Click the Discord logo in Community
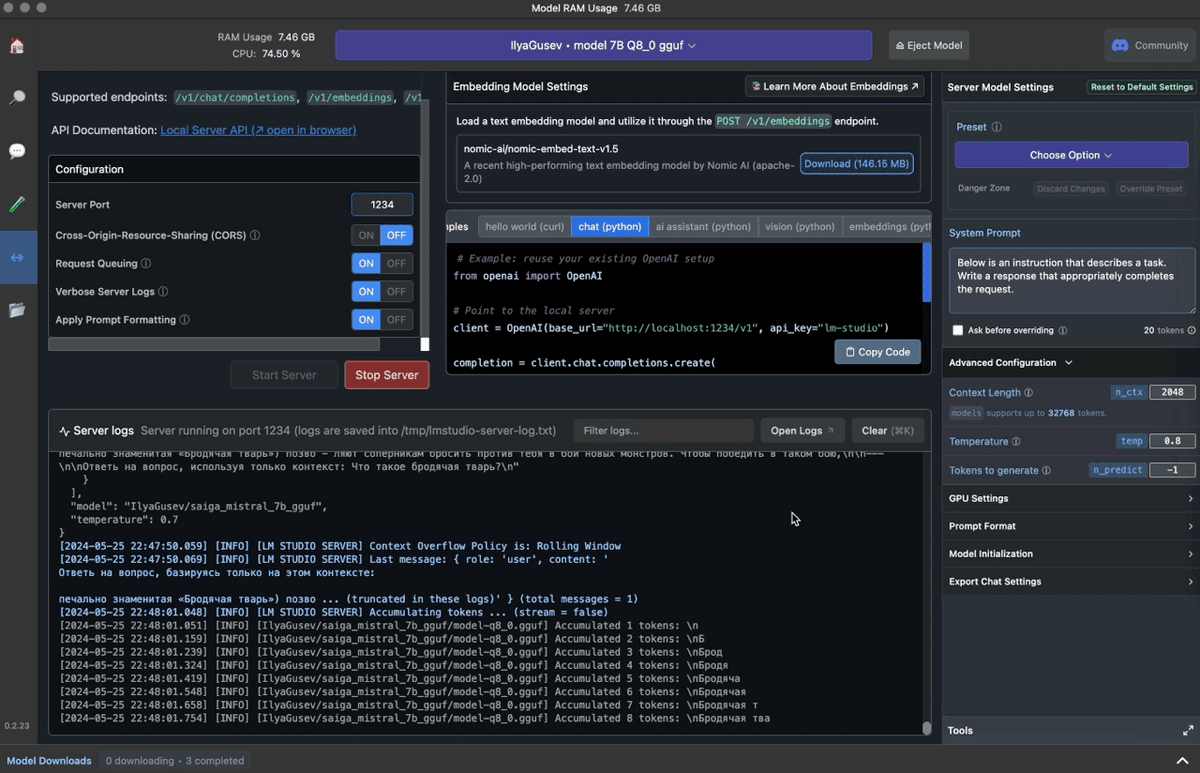 pyautogui.click(x=1120, y=45)
